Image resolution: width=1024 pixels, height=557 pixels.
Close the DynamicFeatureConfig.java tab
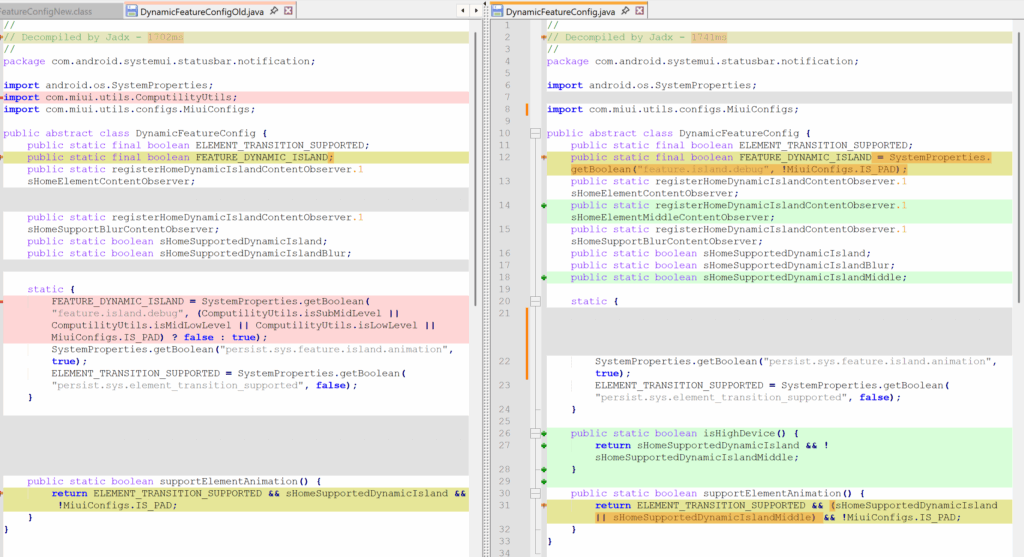tap(638, 10)
